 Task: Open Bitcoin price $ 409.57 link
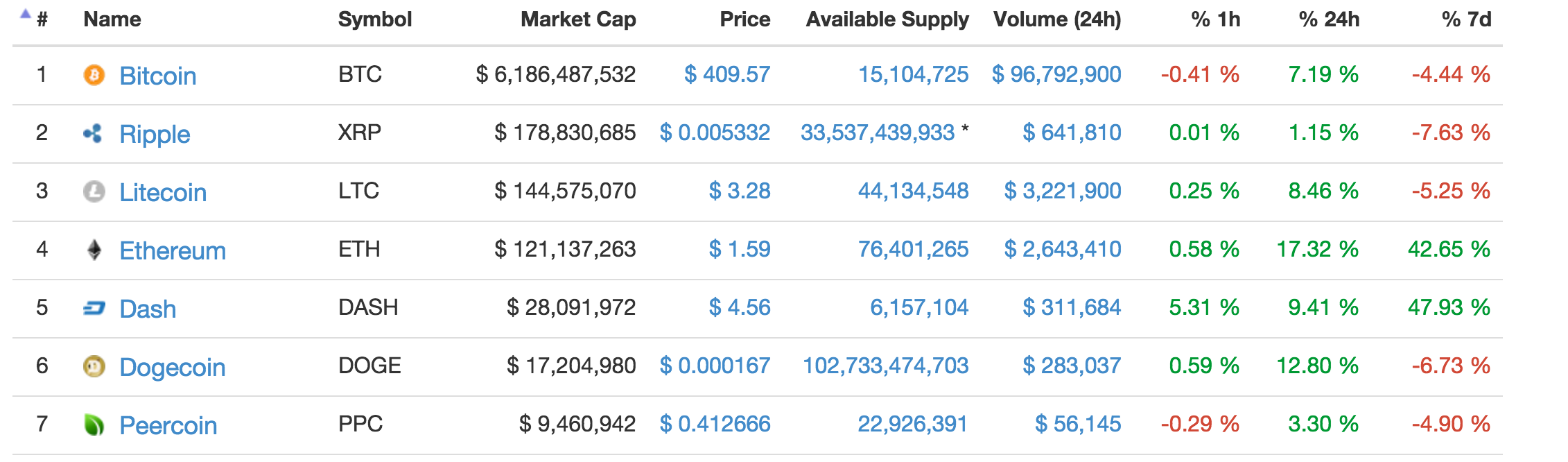727,74
